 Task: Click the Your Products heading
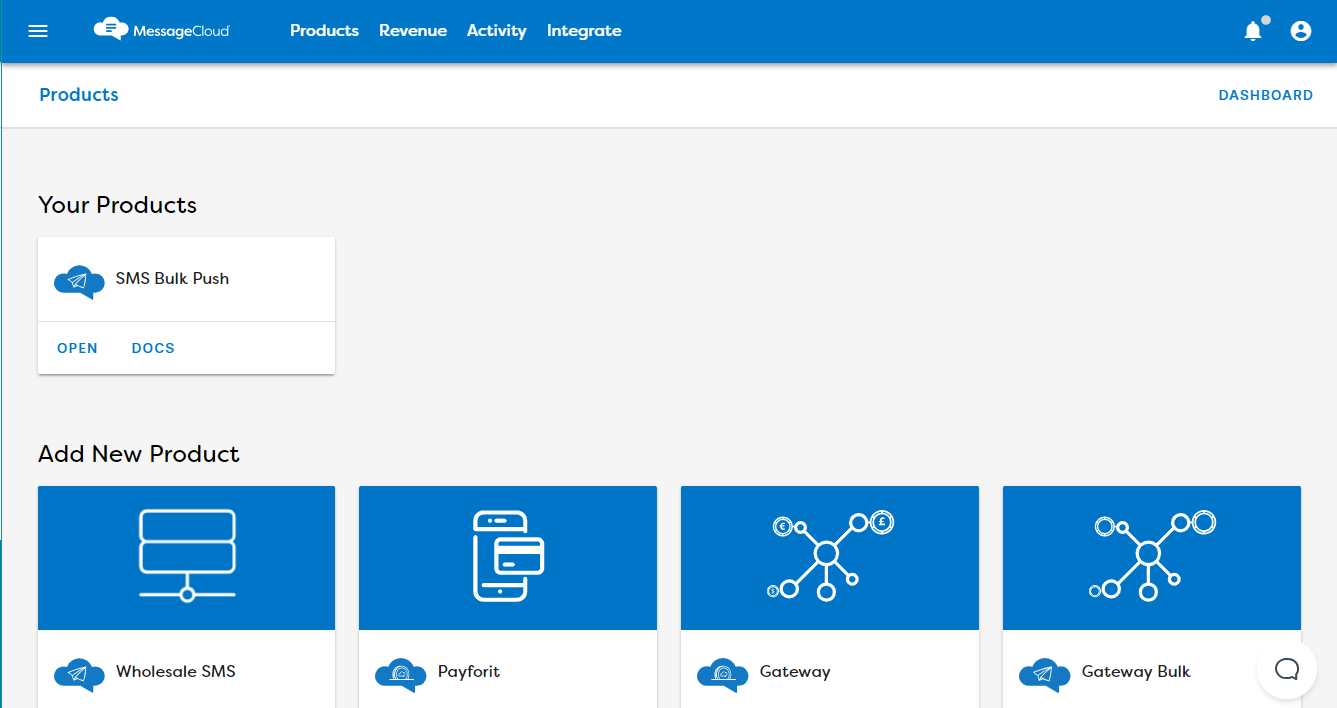tap(117, 205)
